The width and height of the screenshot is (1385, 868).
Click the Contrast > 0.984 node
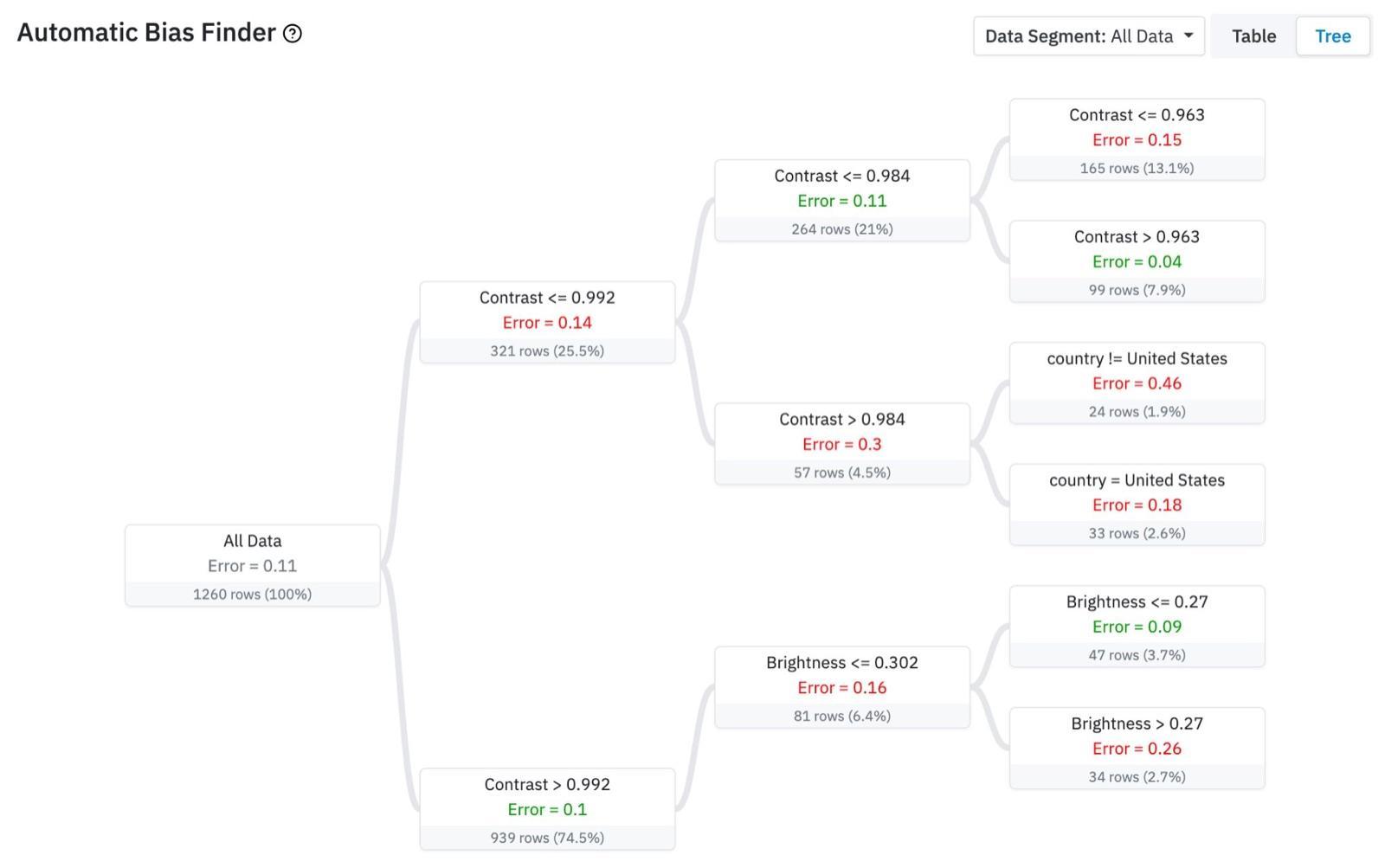tap(842, 444)
